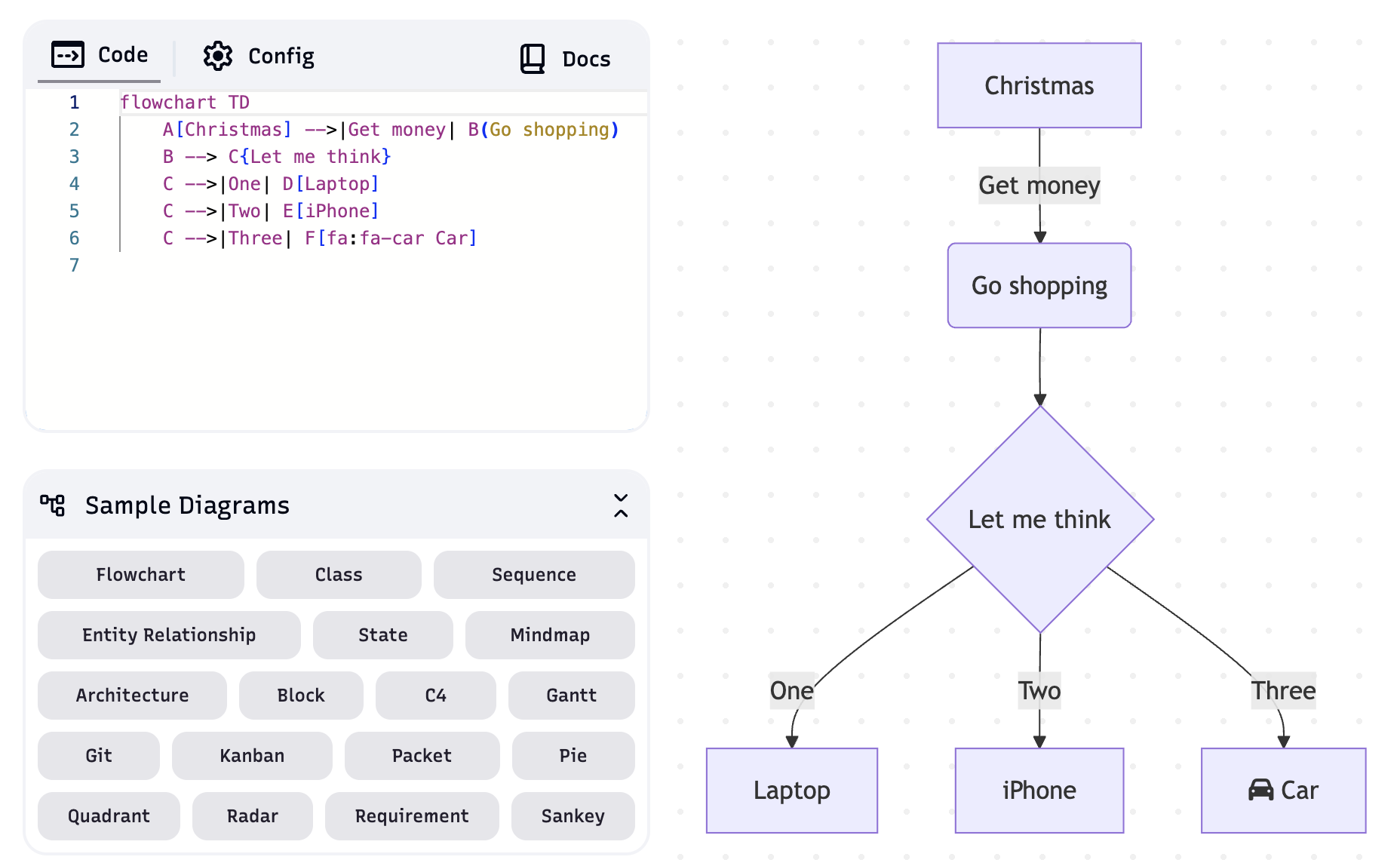Click the 'One' edge label
Screen dimensions: 1400x863
pyautogui.click(x=792, y=690)
